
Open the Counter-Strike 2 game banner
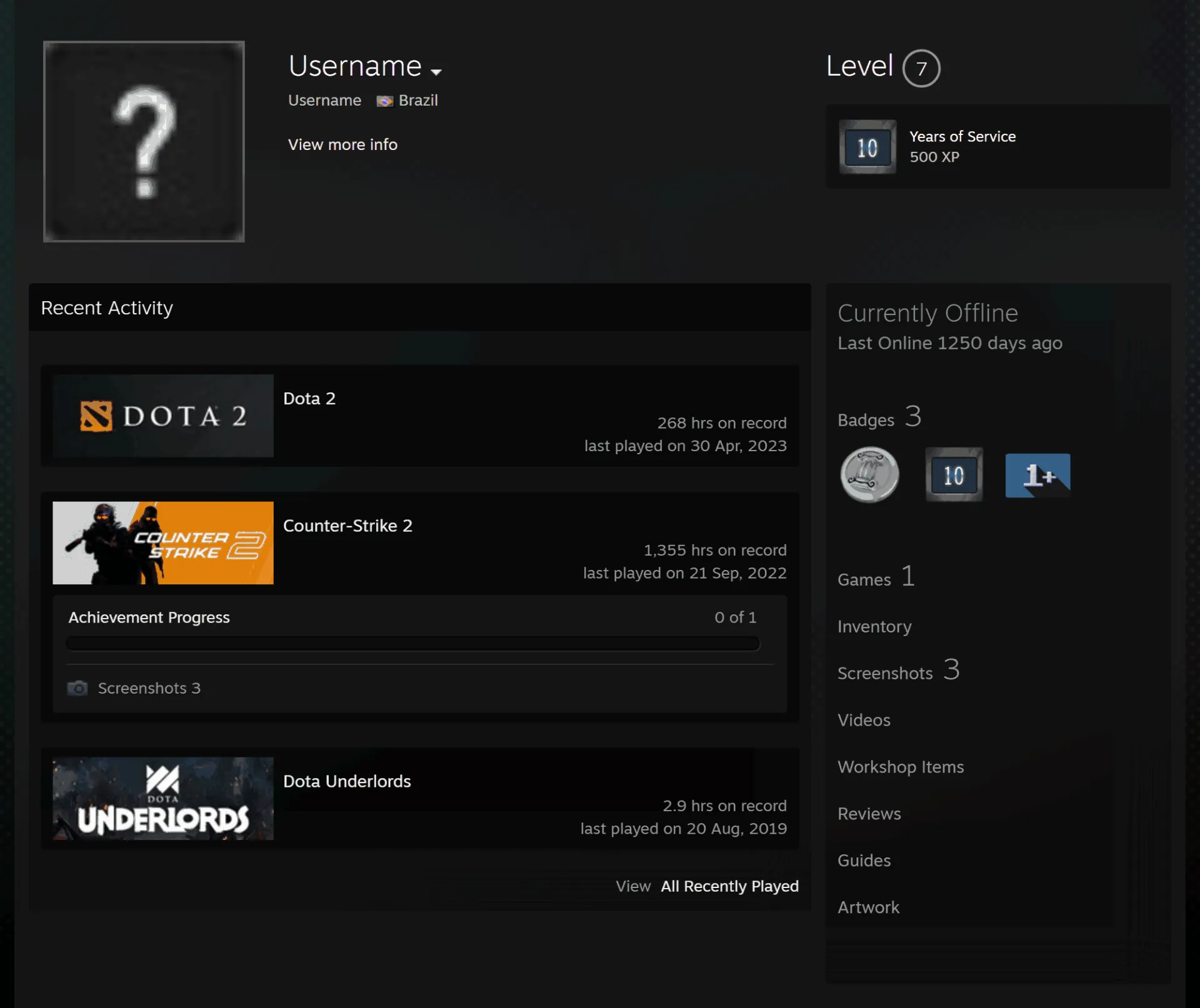pyautogui.click(x=163, y=543)
